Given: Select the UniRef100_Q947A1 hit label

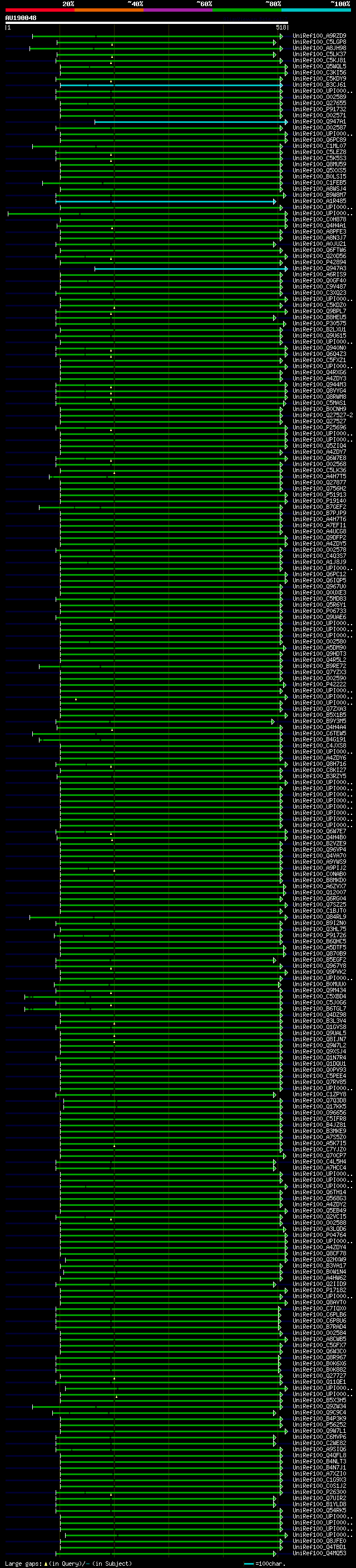Looking at the screenshot, I should 319,122.
